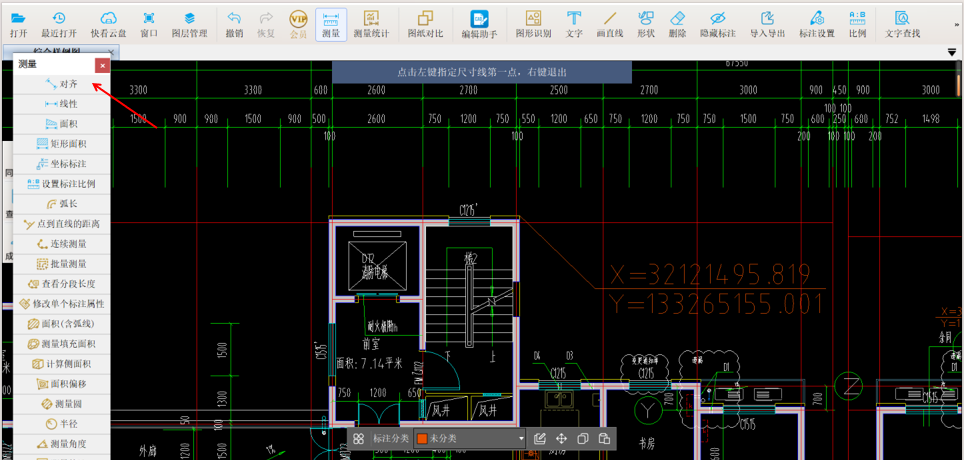Open the tab list dropdown triangle
The height and width of the screenshot is (460, 964).
952,54
